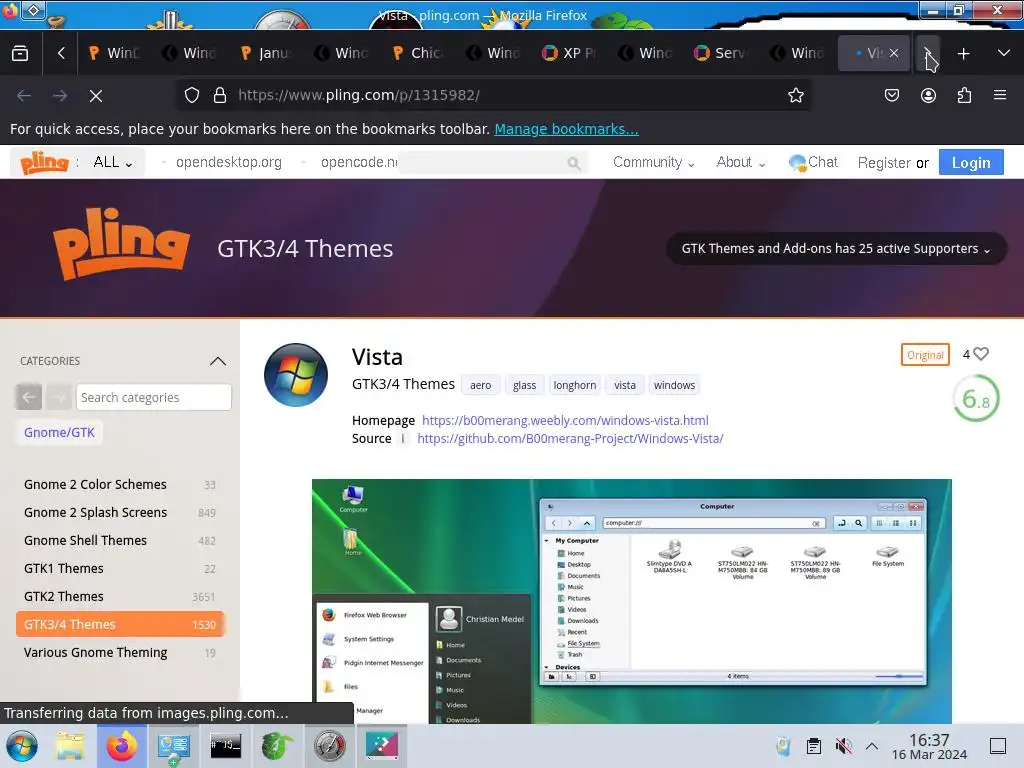This screenshot has height=768, width=1024.
Task: Open Firefox View recent browsing icon
Action: (x=20, y=53)
